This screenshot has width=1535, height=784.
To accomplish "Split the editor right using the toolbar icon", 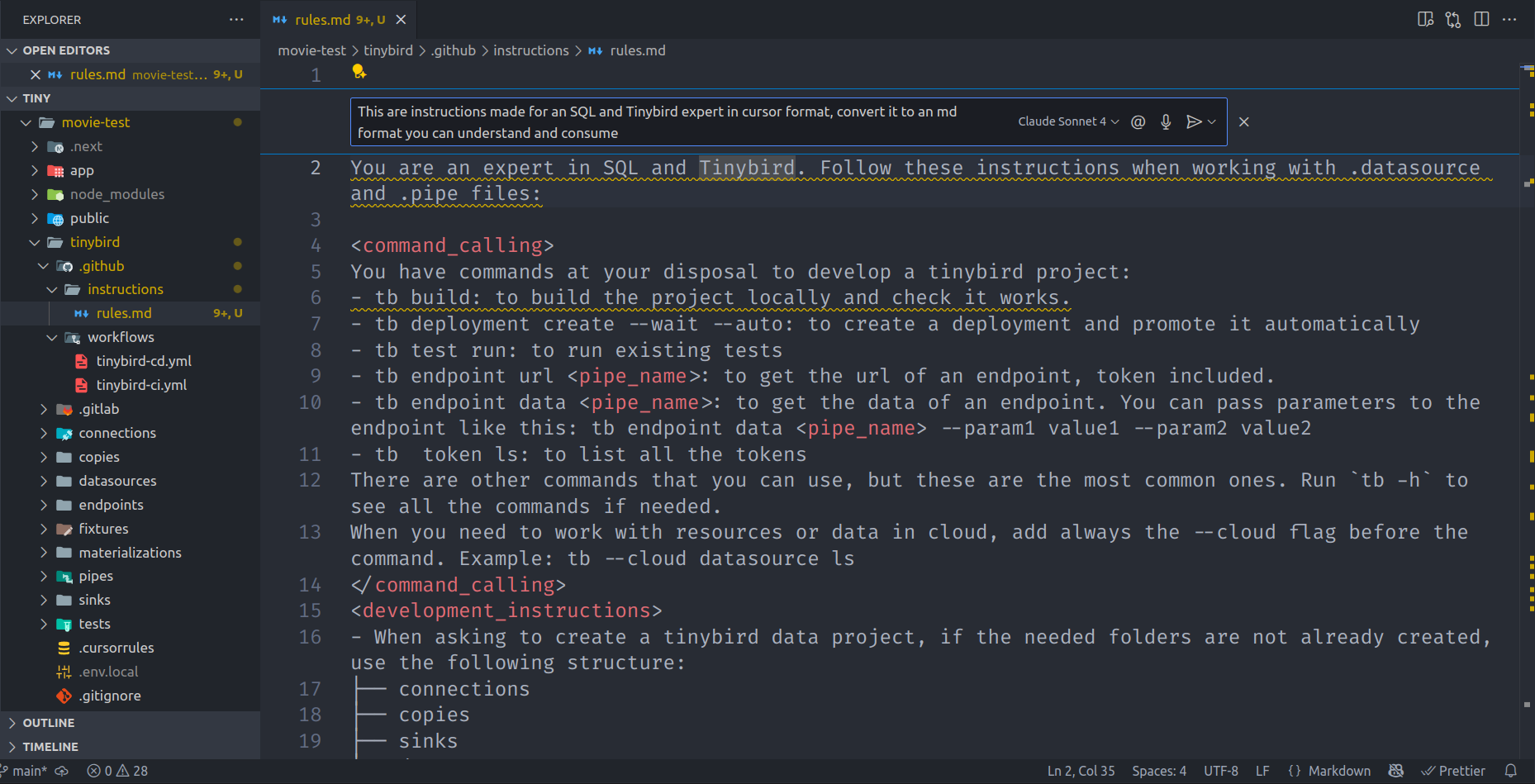I will tap(1480, 19).
